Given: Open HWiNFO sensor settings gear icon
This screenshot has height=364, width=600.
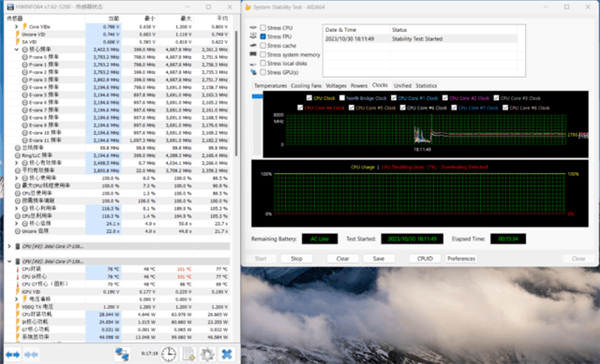Looking at the screenshot, I should click(x=207, y=354).
